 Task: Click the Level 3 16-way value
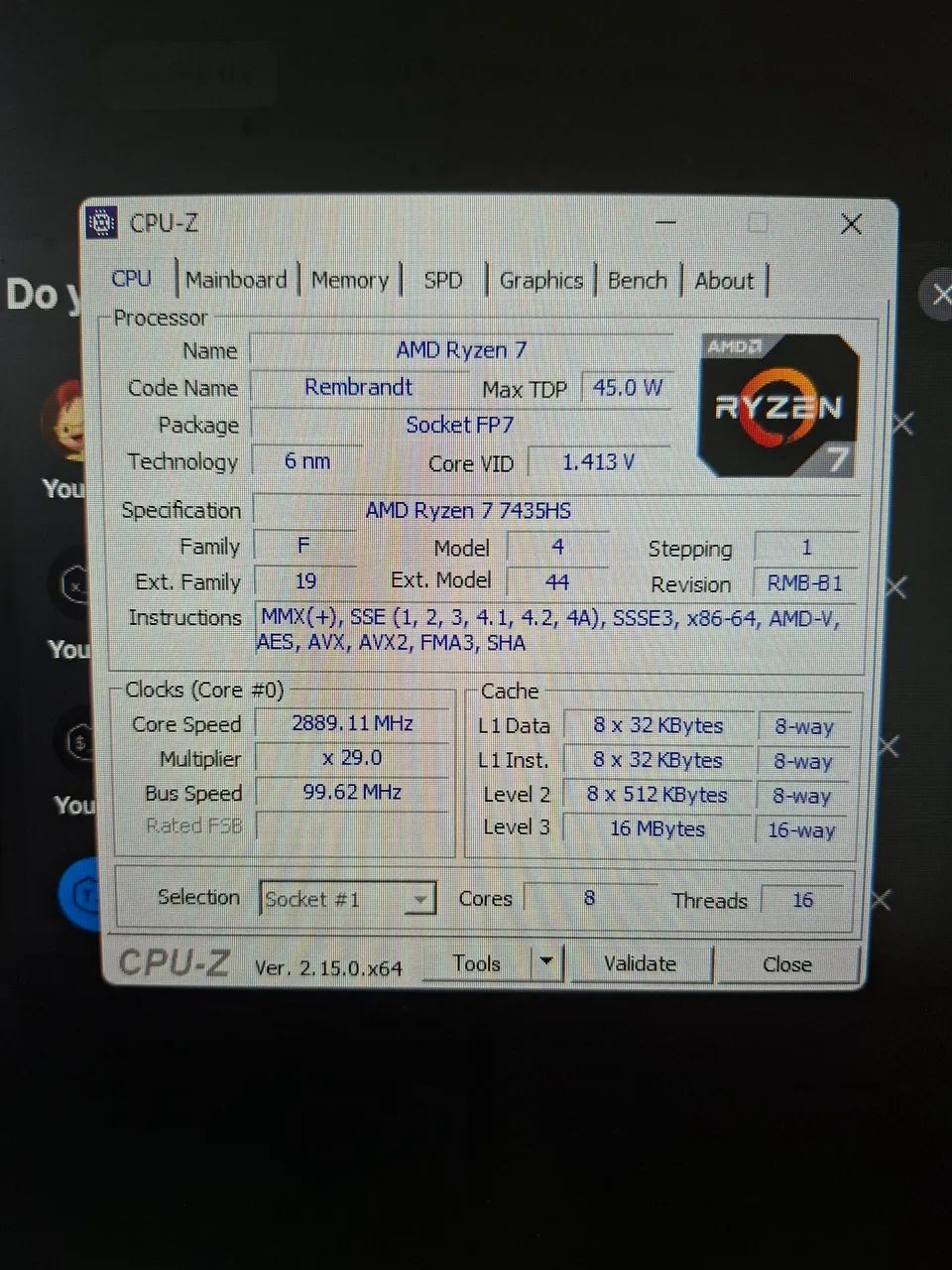[801, 830]
